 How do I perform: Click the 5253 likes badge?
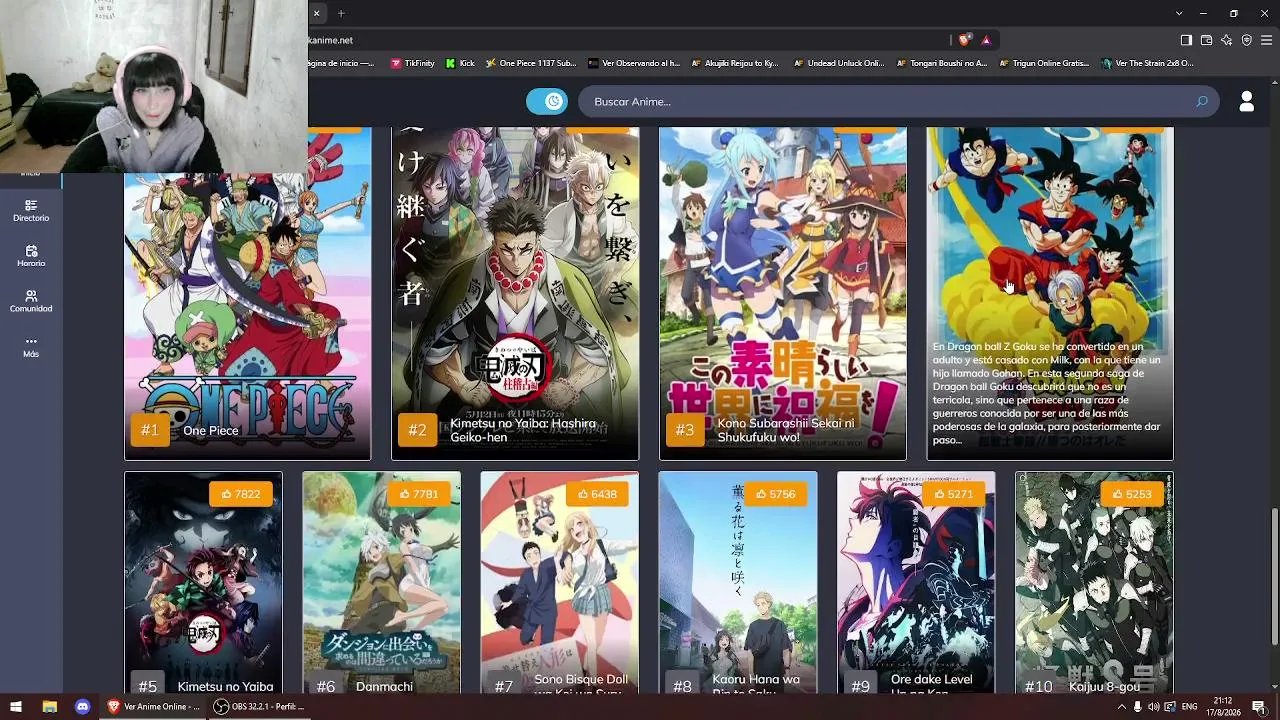click(x=1132, y=494)
